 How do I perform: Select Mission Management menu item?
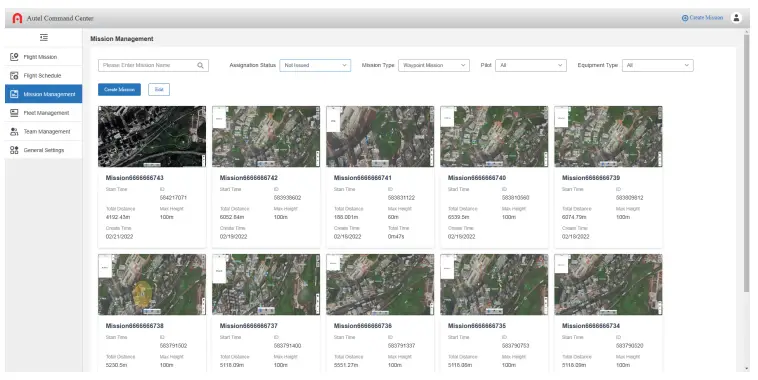[44, 94]
